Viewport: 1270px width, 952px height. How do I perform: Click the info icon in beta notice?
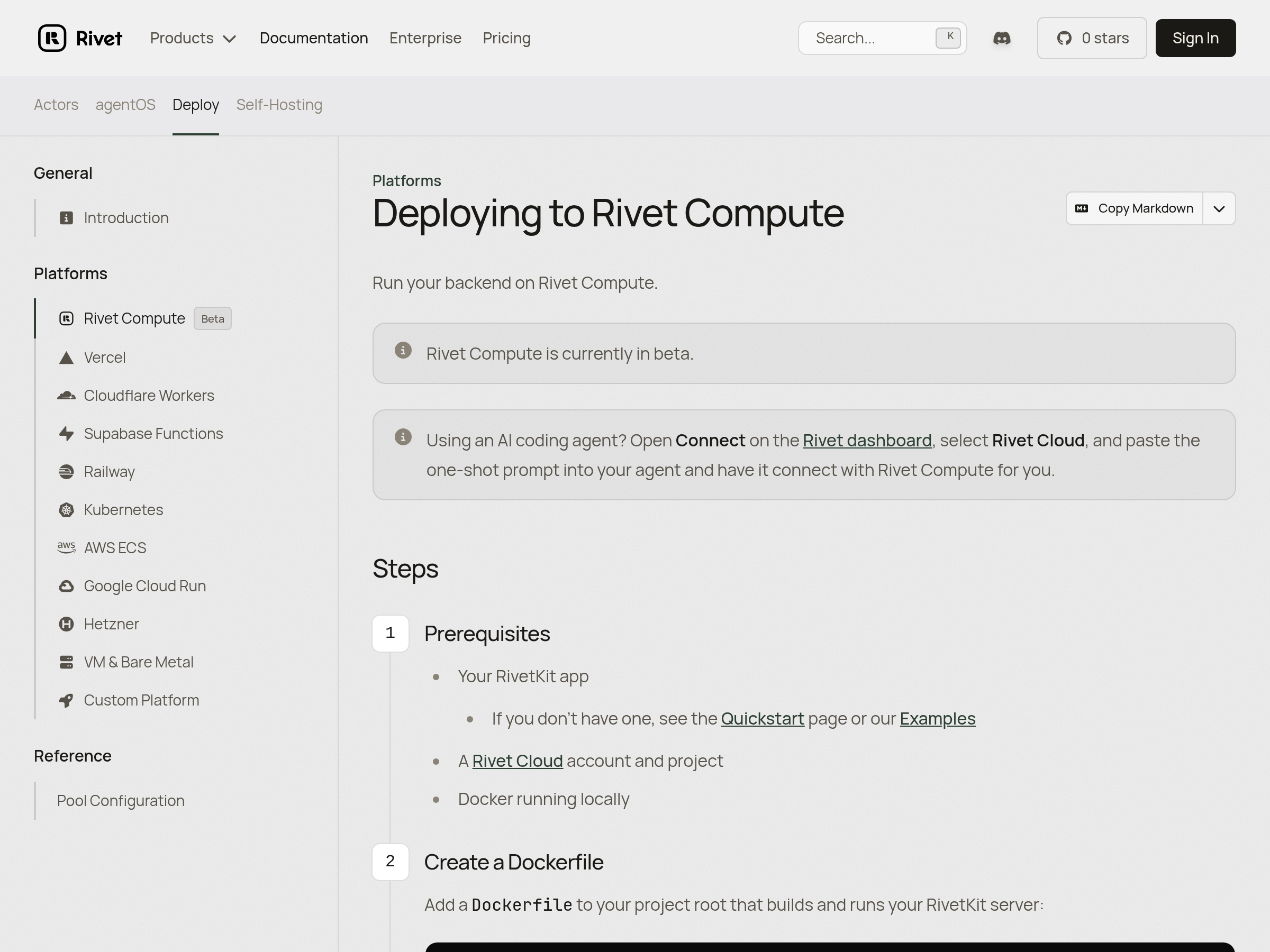[x=403, y=350]
